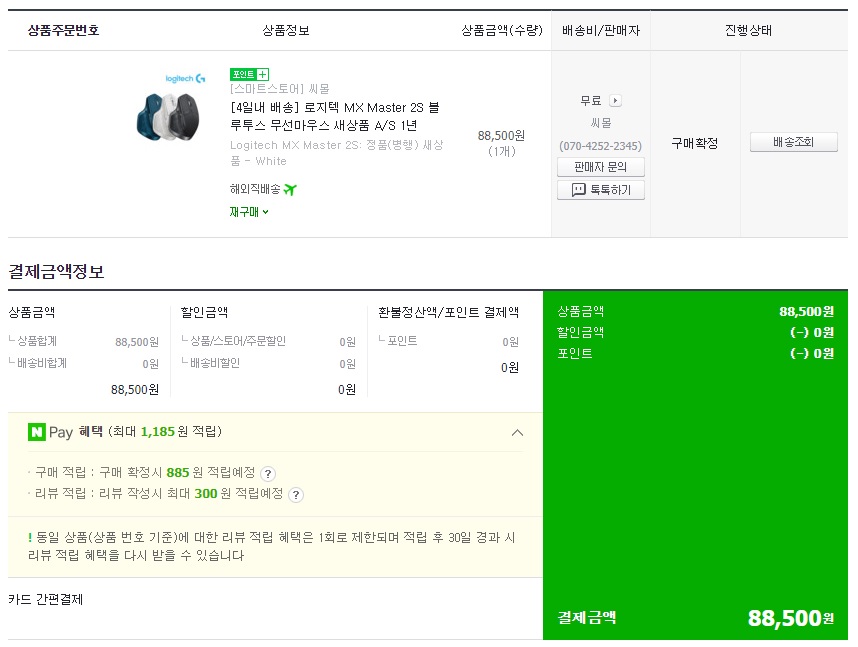Screen dimensions: 858x647
Task: Open the 로지텍 MX Master 2S product title link
Action: [334, 117]
